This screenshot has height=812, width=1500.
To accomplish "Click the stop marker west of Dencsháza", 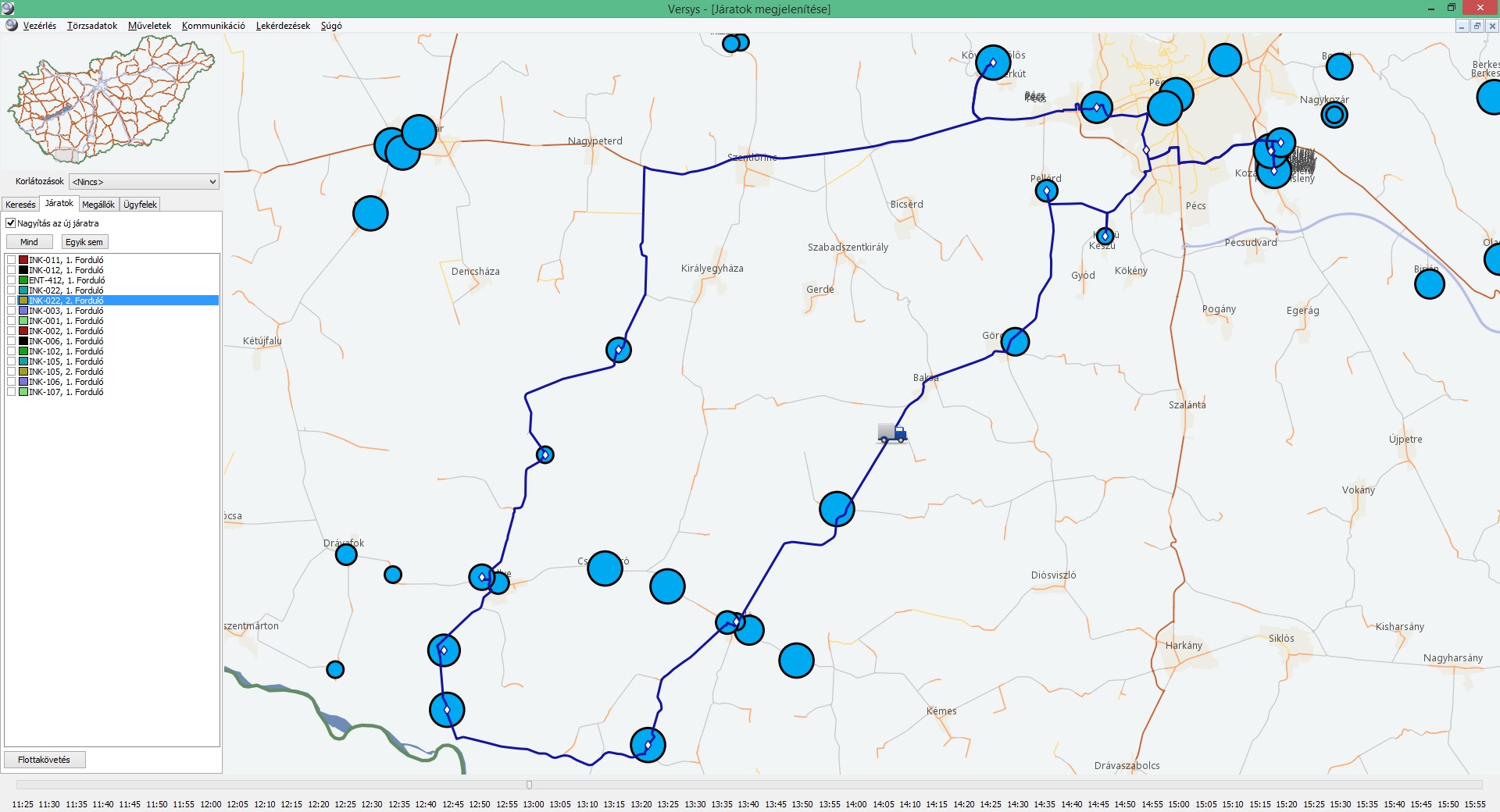I will tap(370, 213).
